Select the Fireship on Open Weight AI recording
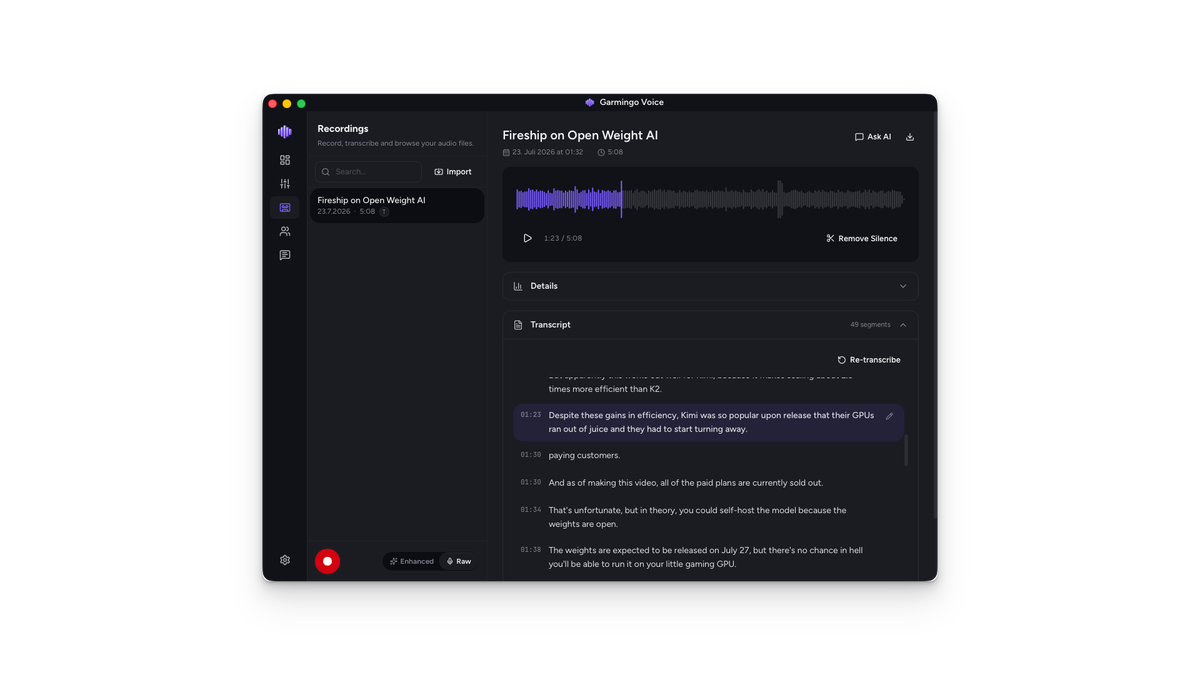The height and width of the screenshot is (675, 1200). pyautogui.click(x=396, y=206)
